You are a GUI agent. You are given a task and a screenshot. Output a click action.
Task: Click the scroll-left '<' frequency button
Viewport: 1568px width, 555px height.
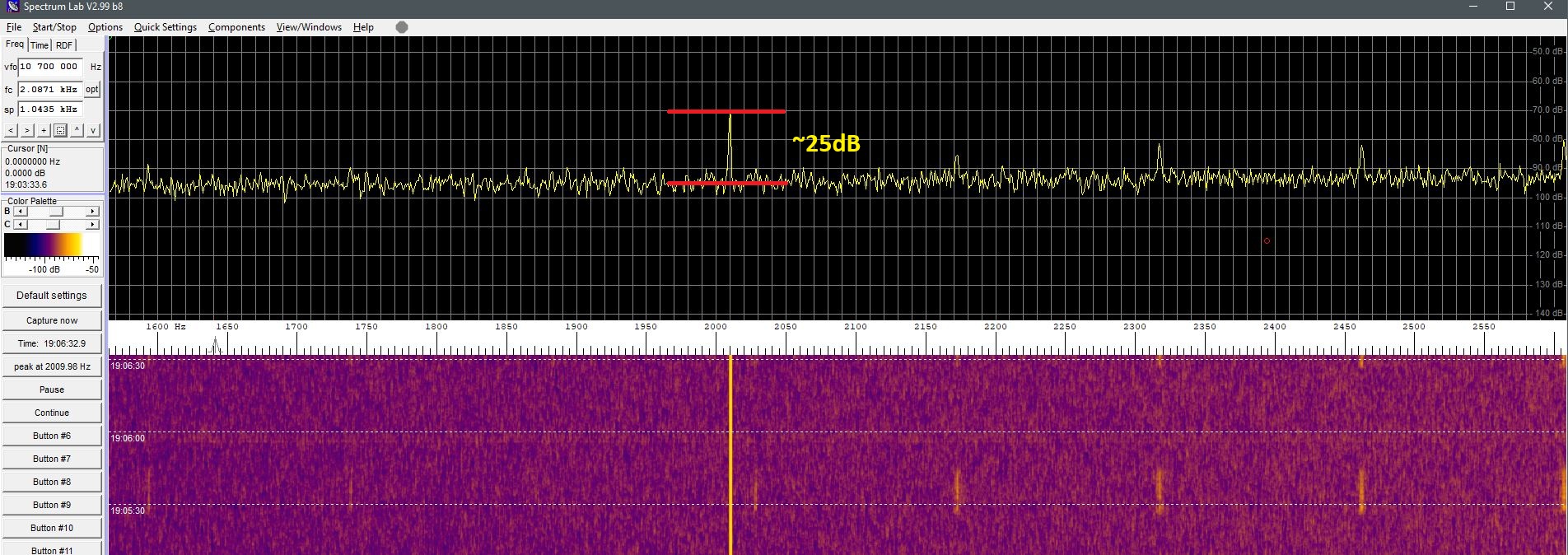[11, 130]
